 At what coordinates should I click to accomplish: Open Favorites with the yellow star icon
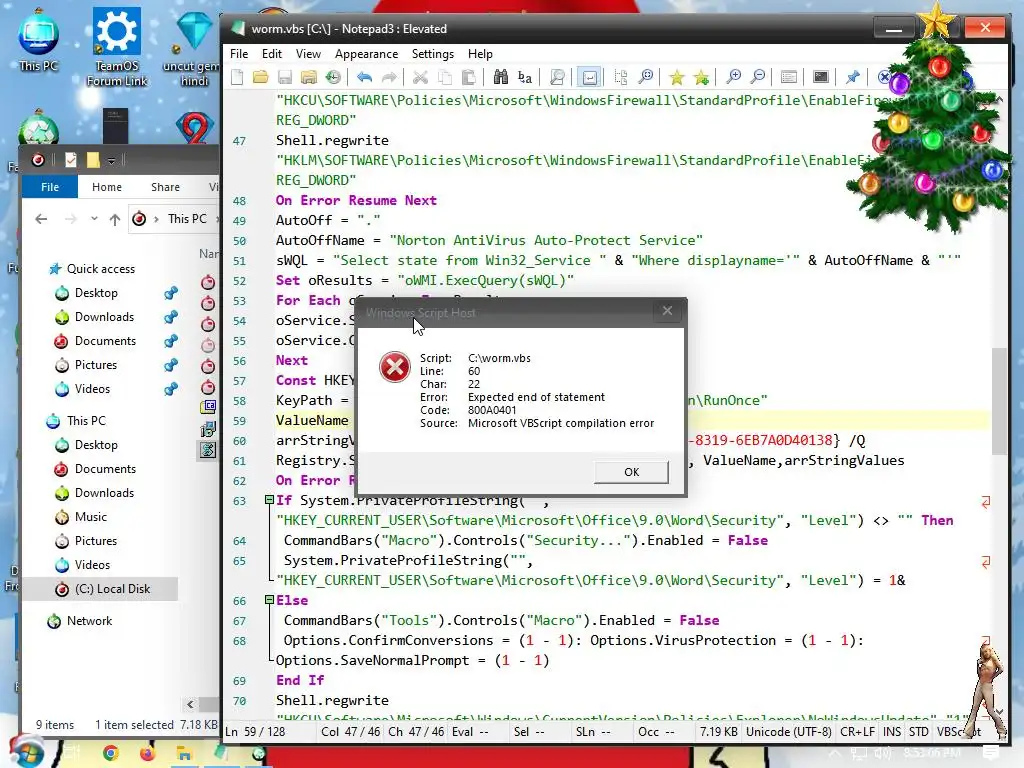pos(677,78)
